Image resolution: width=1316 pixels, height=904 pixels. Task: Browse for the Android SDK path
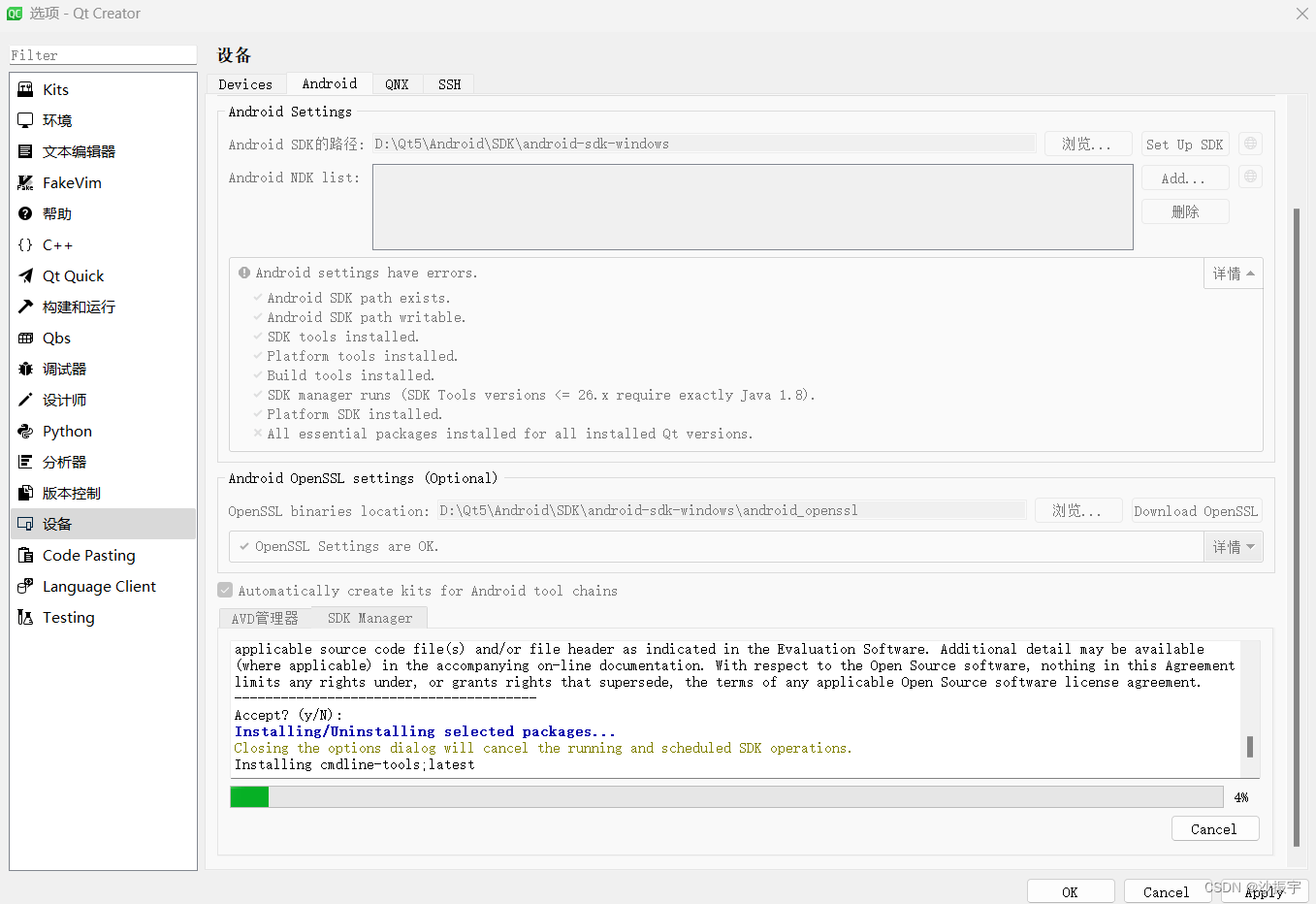[1088, 144]
